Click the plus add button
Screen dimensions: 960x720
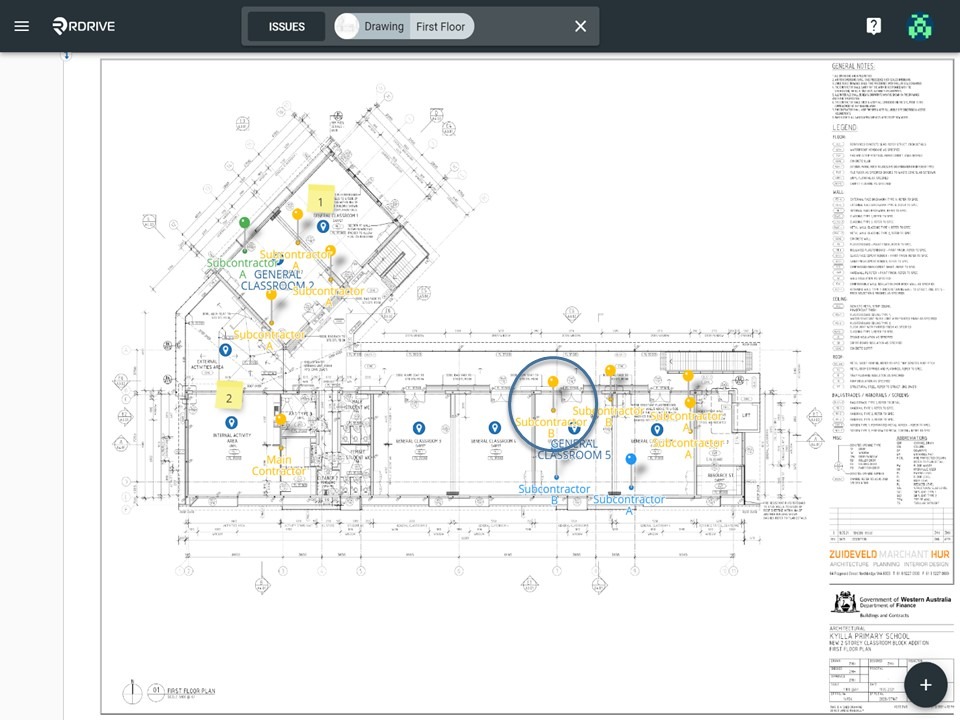[x=926, y=684]
